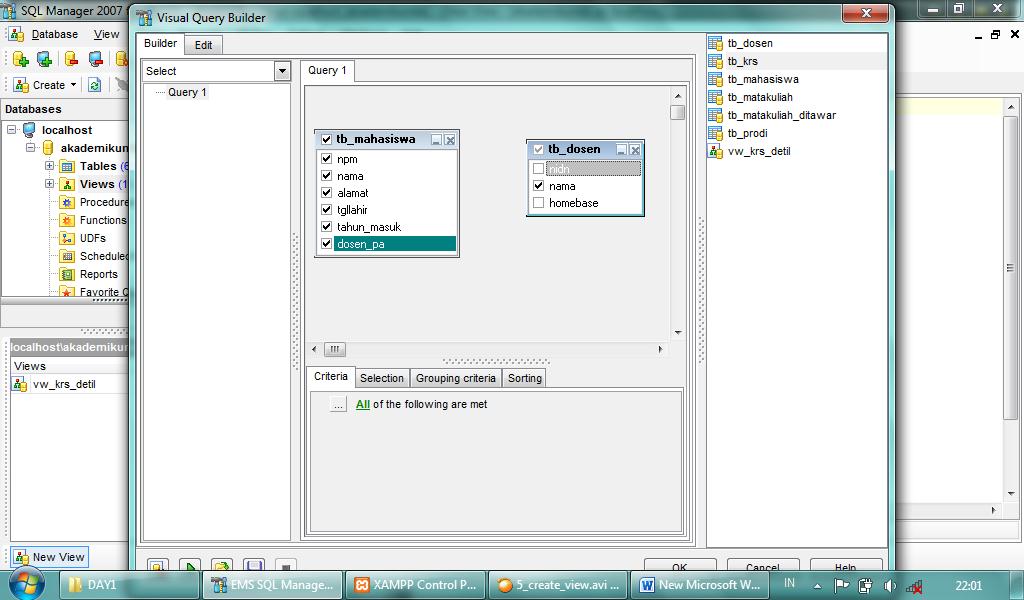Check the nidn checkbox in tb_dosen
This screenshot has height=600, width=1024.
538,168
